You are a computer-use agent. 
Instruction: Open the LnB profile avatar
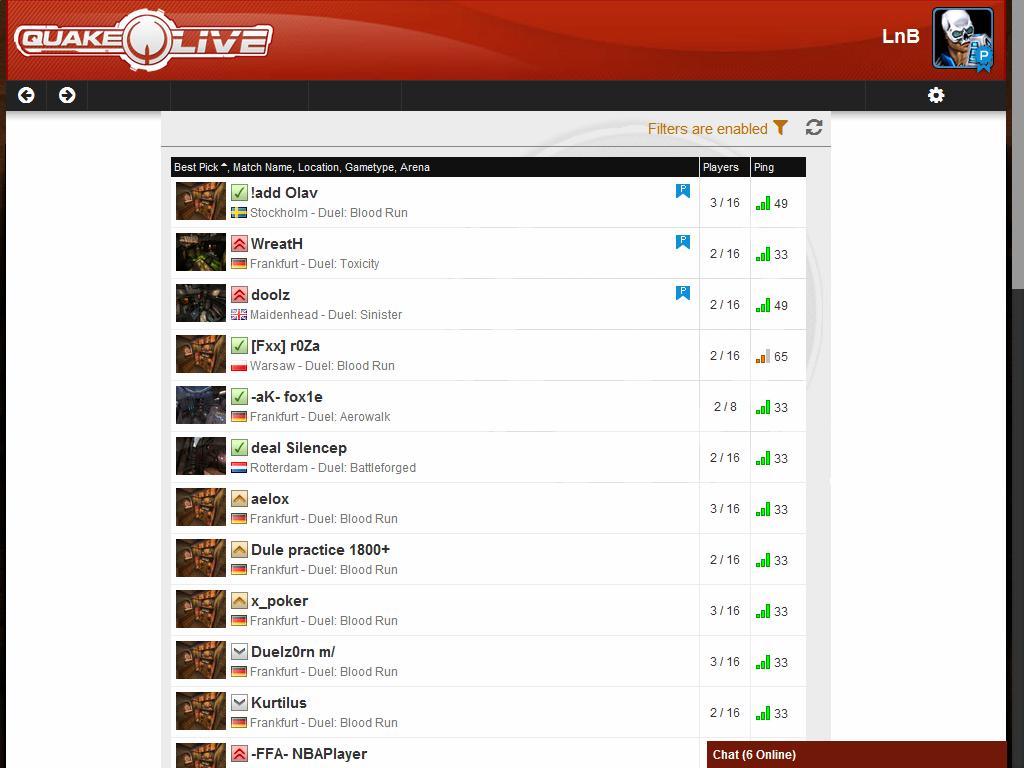[963, 39]
